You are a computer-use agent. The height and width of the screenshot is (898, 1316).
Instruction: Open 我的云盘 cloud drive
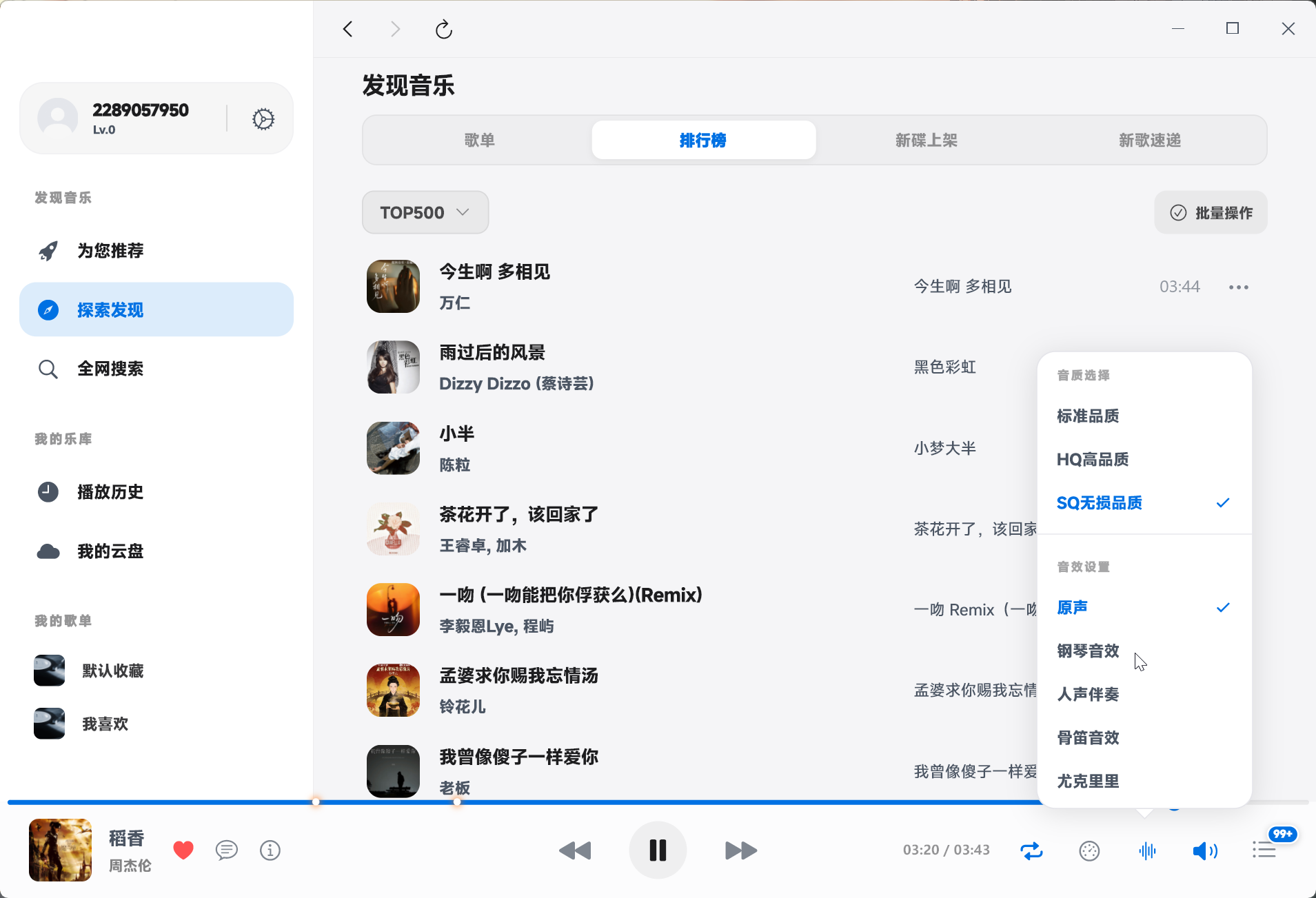click(111, 551)
